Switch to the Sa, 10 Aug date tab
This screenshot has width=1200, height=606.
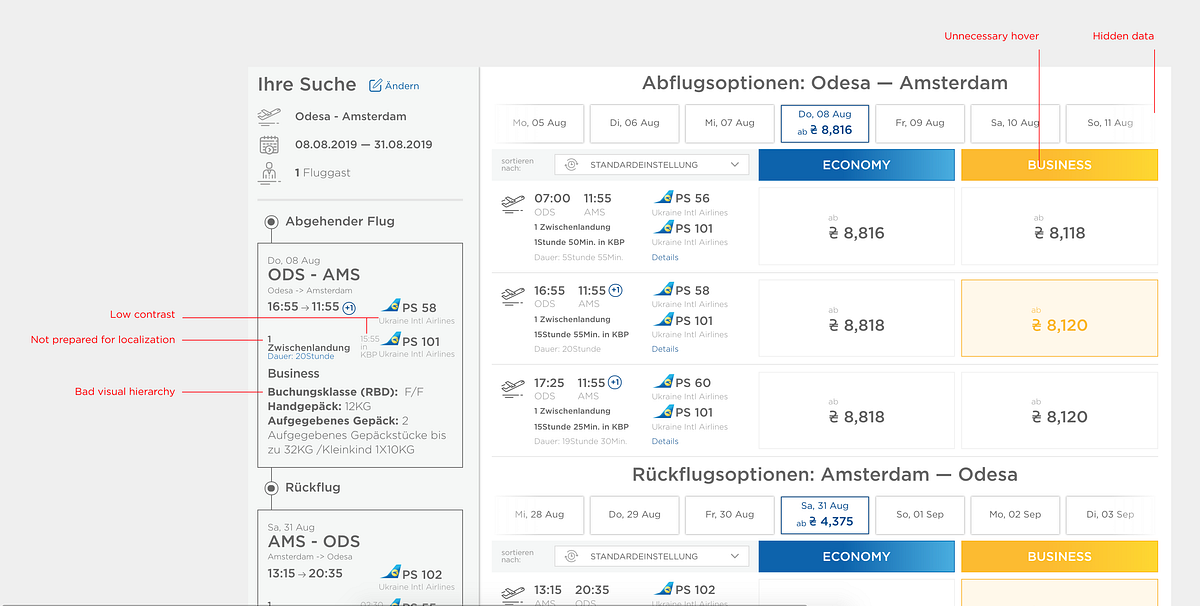point(1015,123)
